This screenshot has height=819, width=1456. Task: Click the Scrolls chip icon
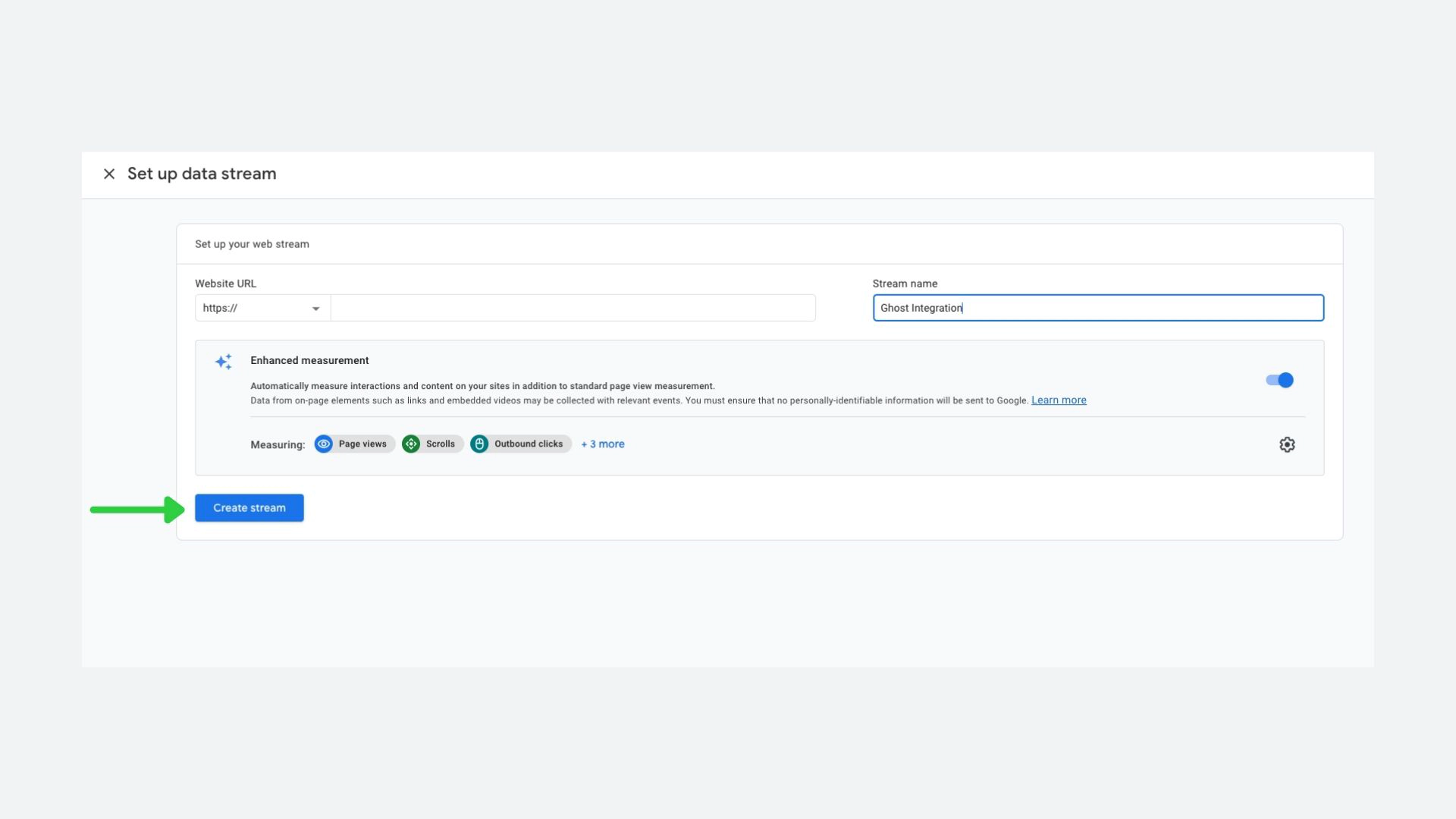(411, 444)
